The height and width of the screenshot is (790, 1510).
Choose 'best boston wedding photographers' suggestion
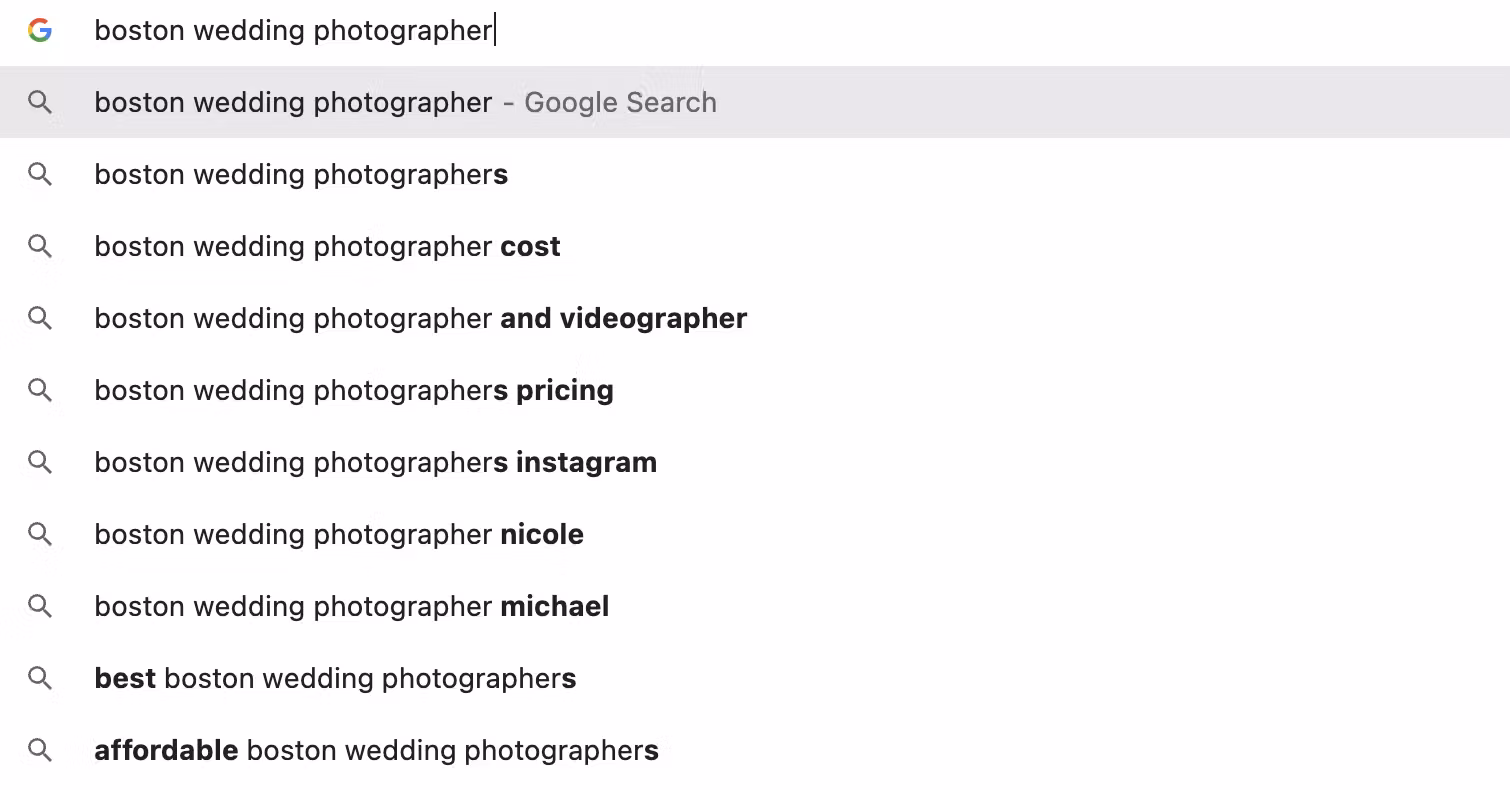tap(335, 678)
